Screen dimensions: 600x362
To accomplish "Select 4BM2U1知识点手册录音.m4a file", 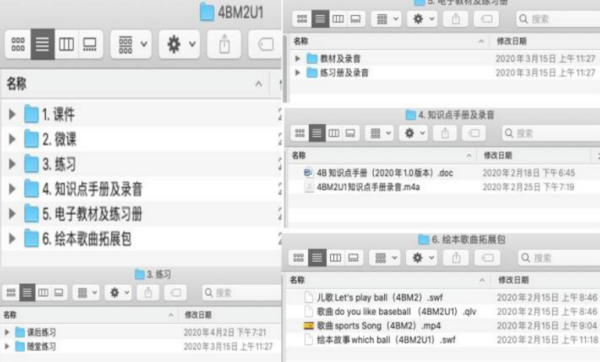I will tap(368, 187).
